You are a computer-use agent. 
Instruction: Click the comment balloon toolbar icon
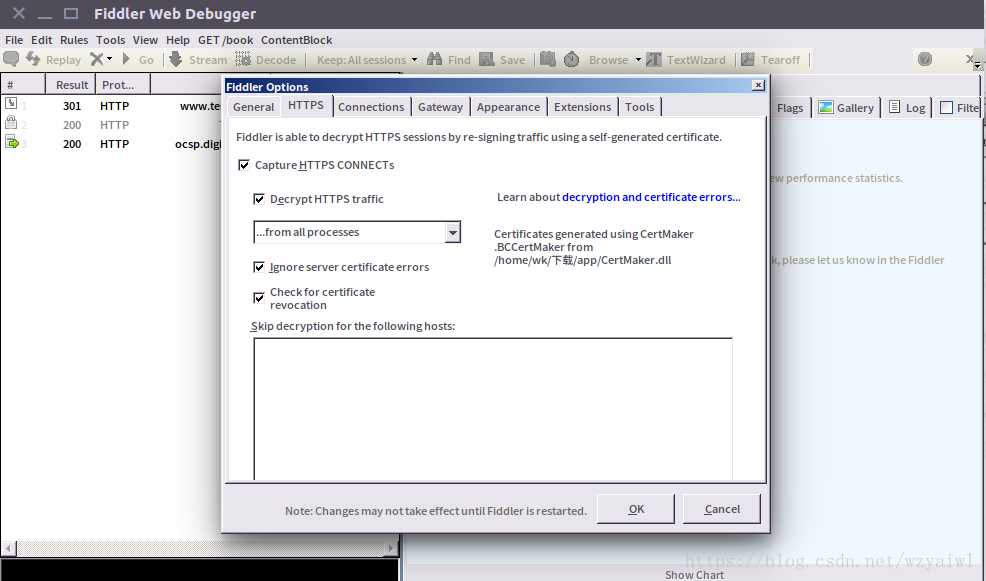coord(11,59)
